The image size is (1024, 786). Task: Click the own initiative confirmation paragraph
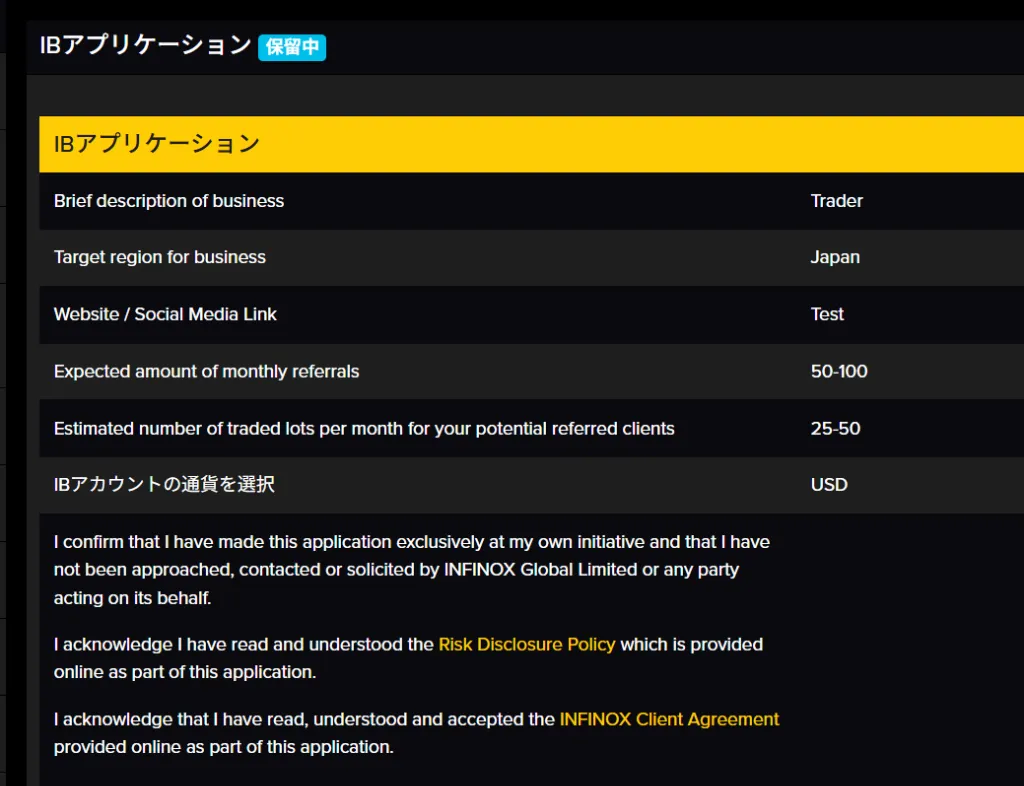click(411, 570)
